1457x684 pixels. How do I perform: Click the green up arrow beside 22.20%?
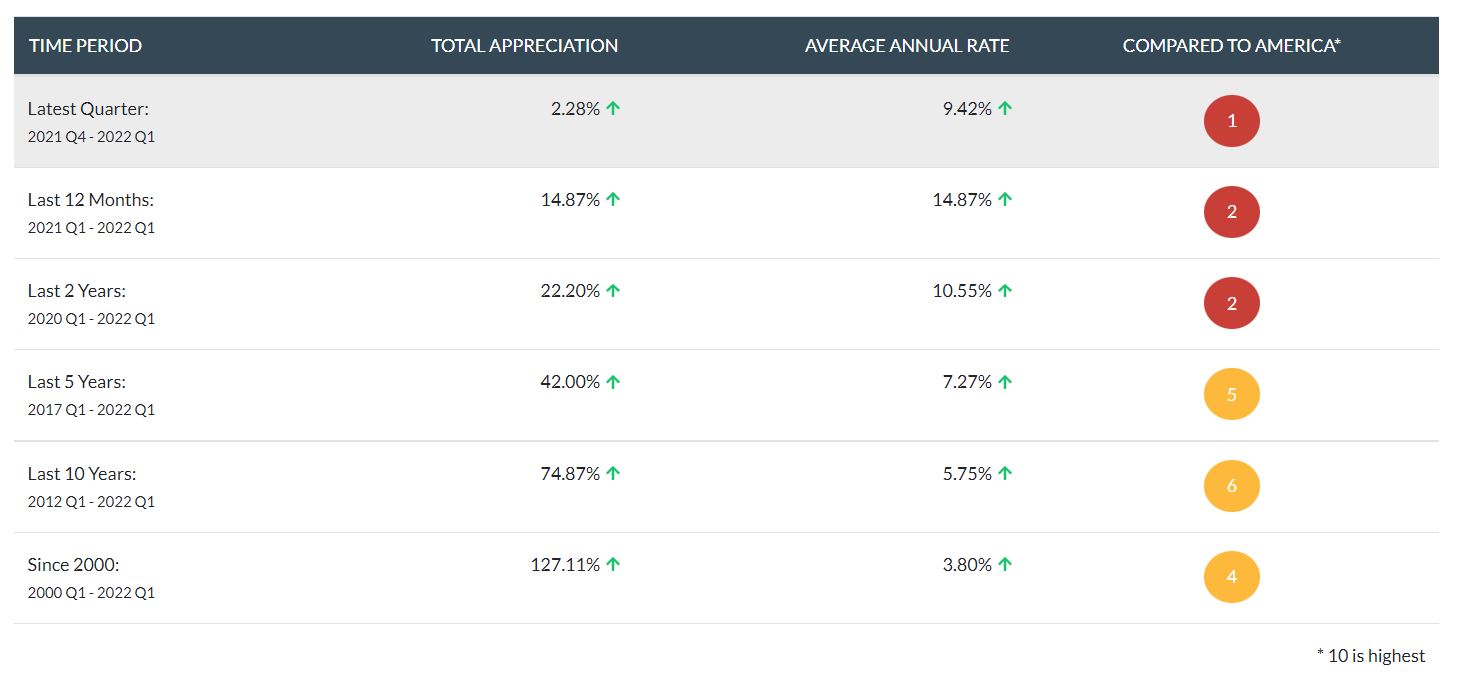613,291
